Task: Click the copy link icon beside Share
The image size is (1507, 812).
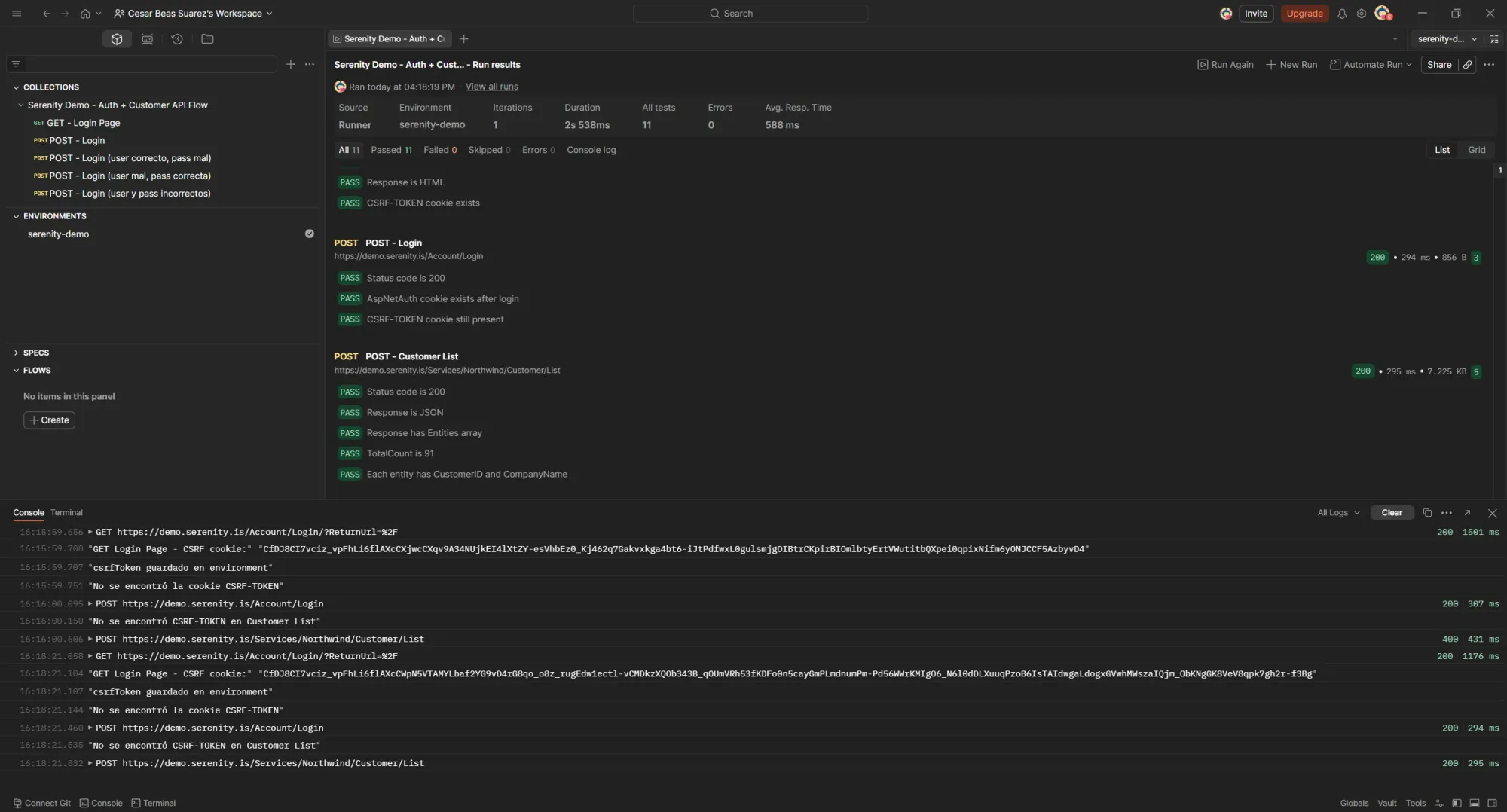Action: 1468,65
